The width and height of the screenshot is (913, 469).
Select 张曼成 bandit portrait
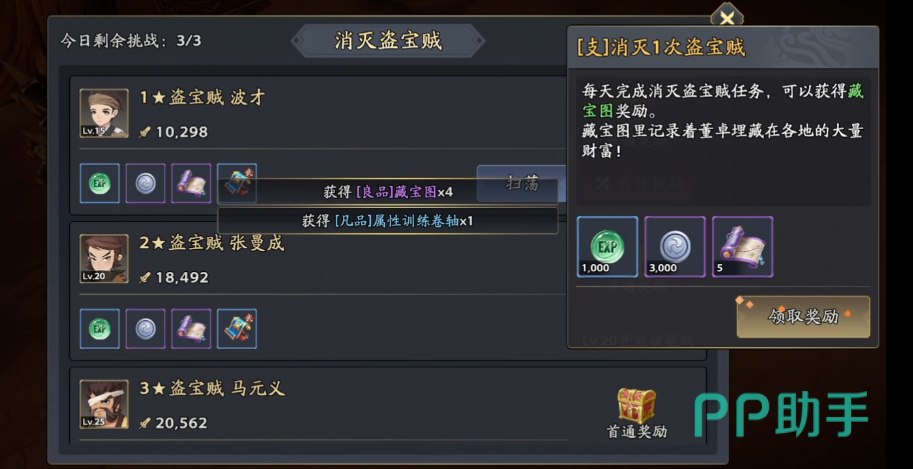coord(104,258)
